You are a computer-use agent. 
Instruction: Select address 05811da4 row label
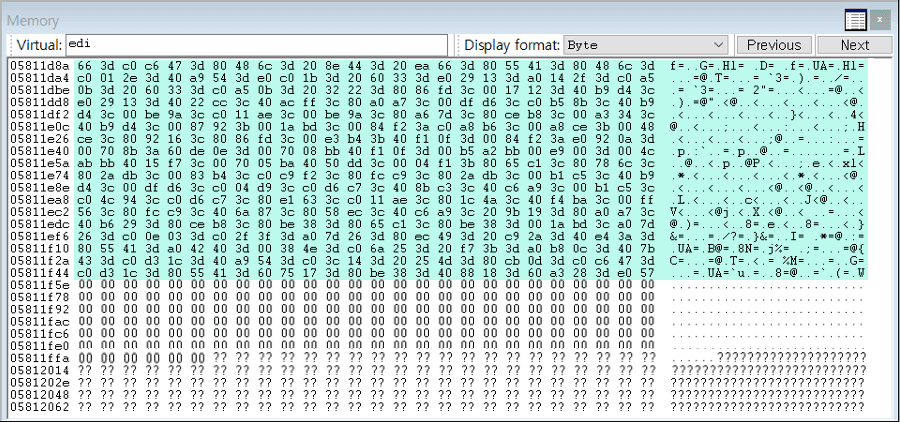40,76
